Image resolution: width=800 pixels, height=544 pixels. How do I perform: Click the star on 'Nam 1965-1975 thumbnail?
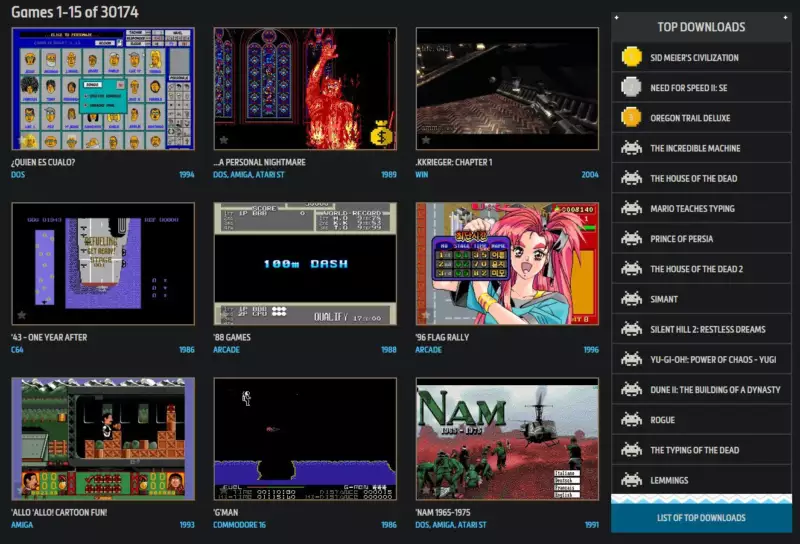[426, 490]
